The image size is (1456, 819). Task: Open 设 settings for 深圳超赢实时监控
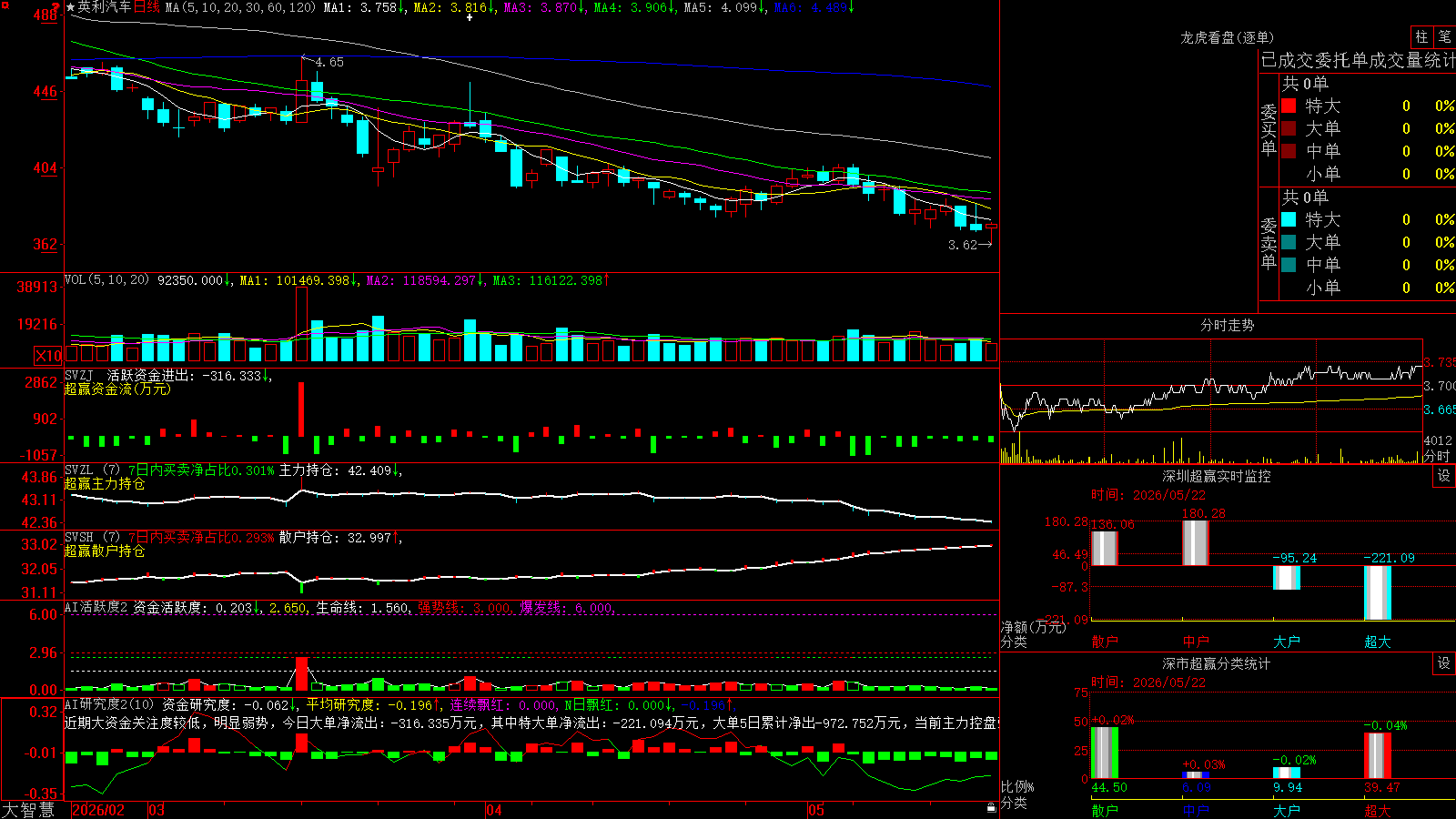[x=1444, y=476]
